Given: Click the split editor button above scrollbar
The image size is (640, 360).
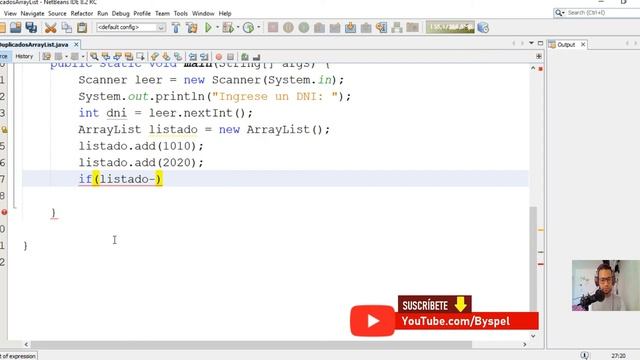Looking at the screenshot, I should point(539,56).
